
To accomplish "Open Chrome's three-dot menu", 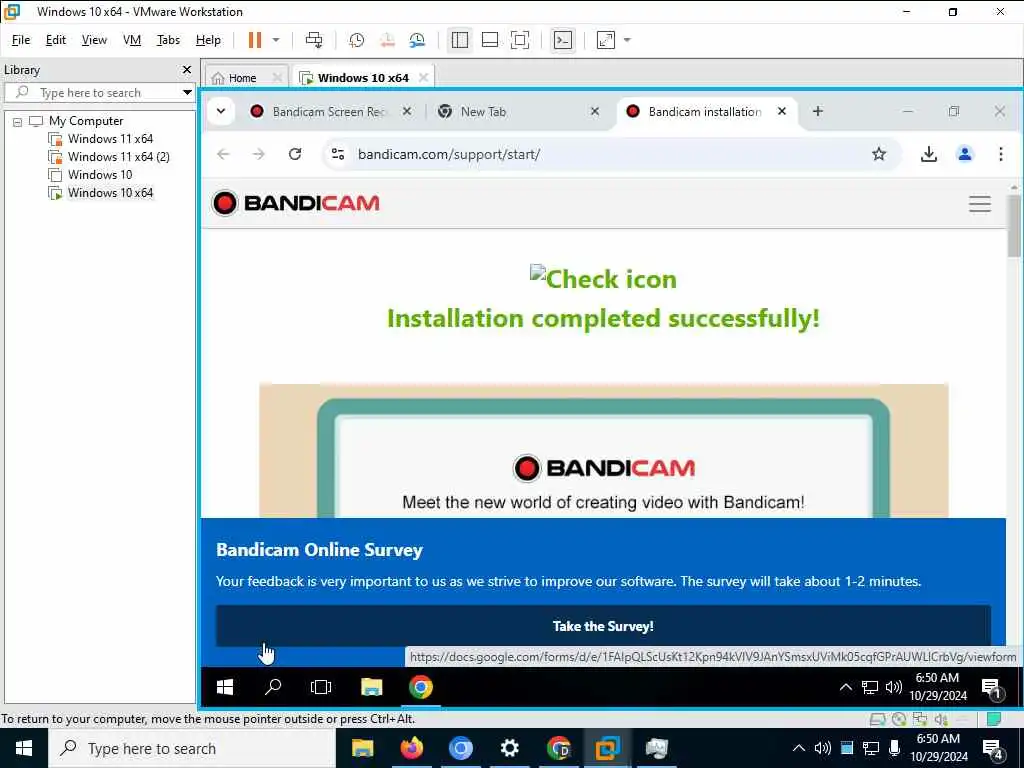I will point(1000,154).
